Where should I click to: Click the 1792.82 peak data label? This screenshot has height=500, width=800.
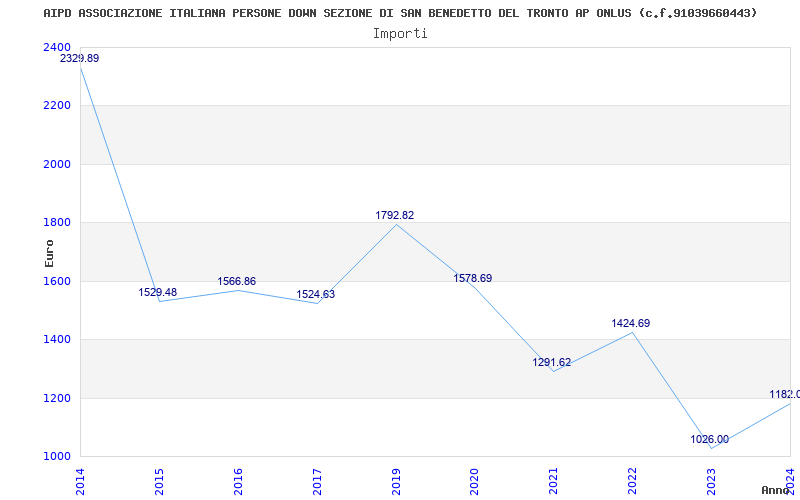(x=395, y=215)
